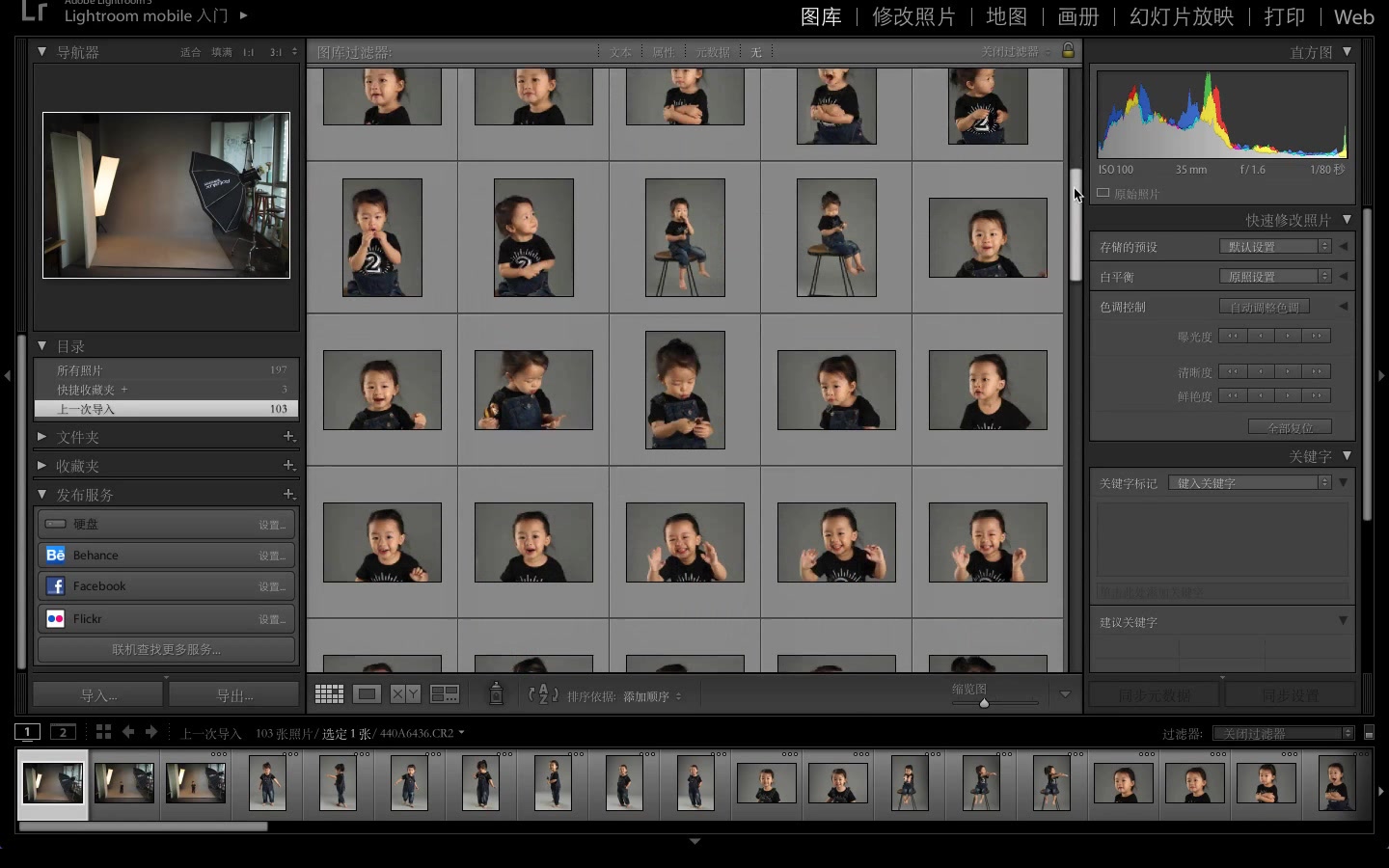1389x868 pixels.
Task: Open filter preset dropdown 关闭过滤器 in filmstrip
Action: [1284, 734]
